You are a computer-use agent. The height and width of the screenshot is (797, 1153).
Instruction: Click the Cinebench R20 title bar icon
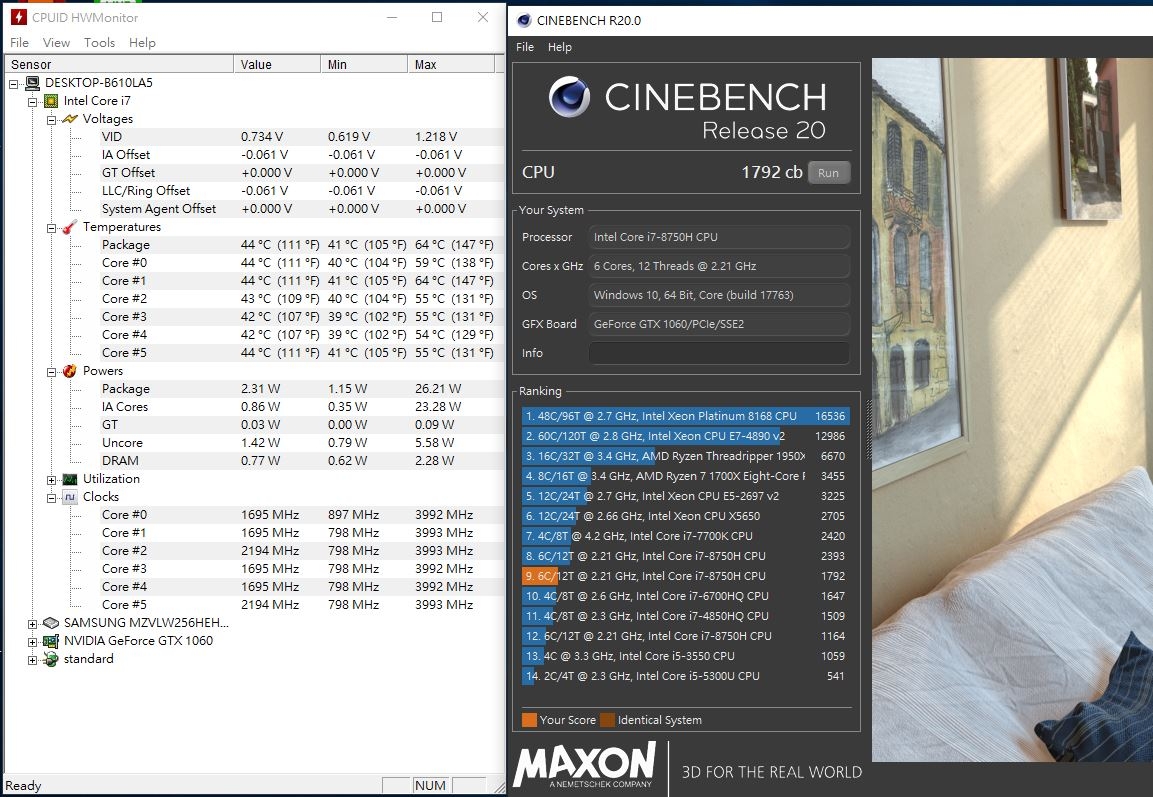click(524, 21)
